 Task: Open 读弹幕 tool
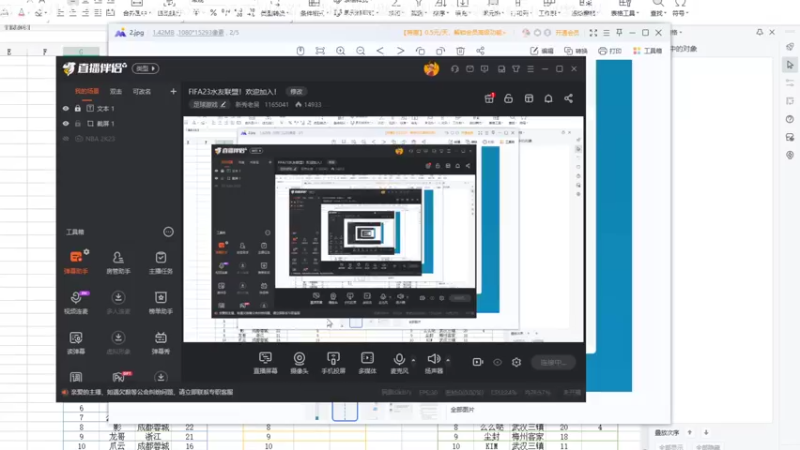coord(76,342)
